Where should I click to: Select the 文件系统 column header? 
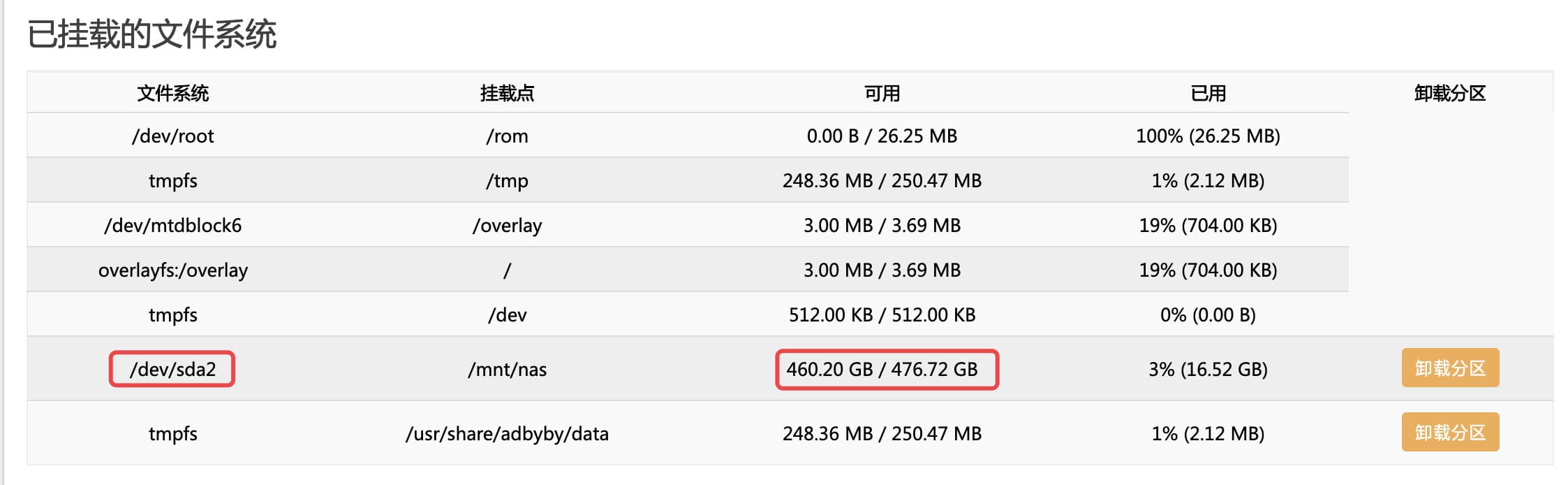(172, 93)
